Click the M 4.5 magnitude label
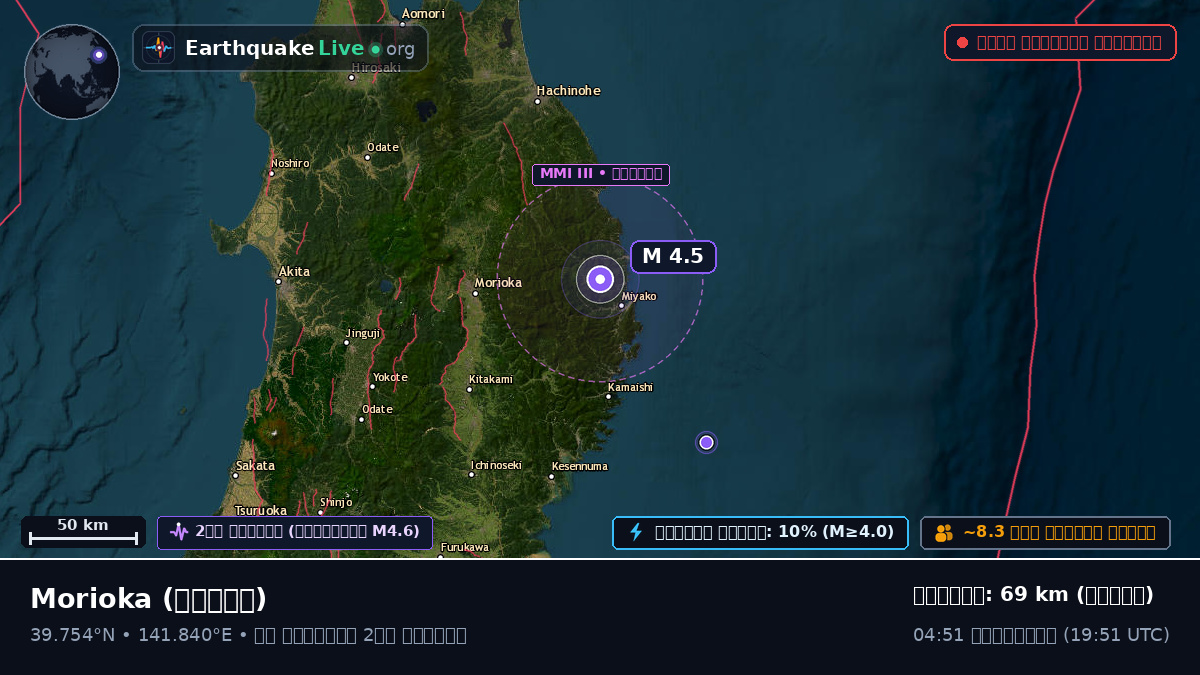The width and height of the screenshot is (1200, 675). tap(673, 256)
